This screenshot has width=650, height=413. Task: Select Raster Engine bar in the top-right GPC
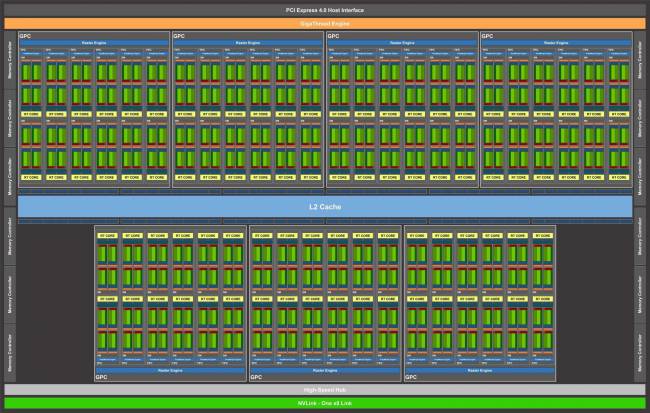(556, 43)
